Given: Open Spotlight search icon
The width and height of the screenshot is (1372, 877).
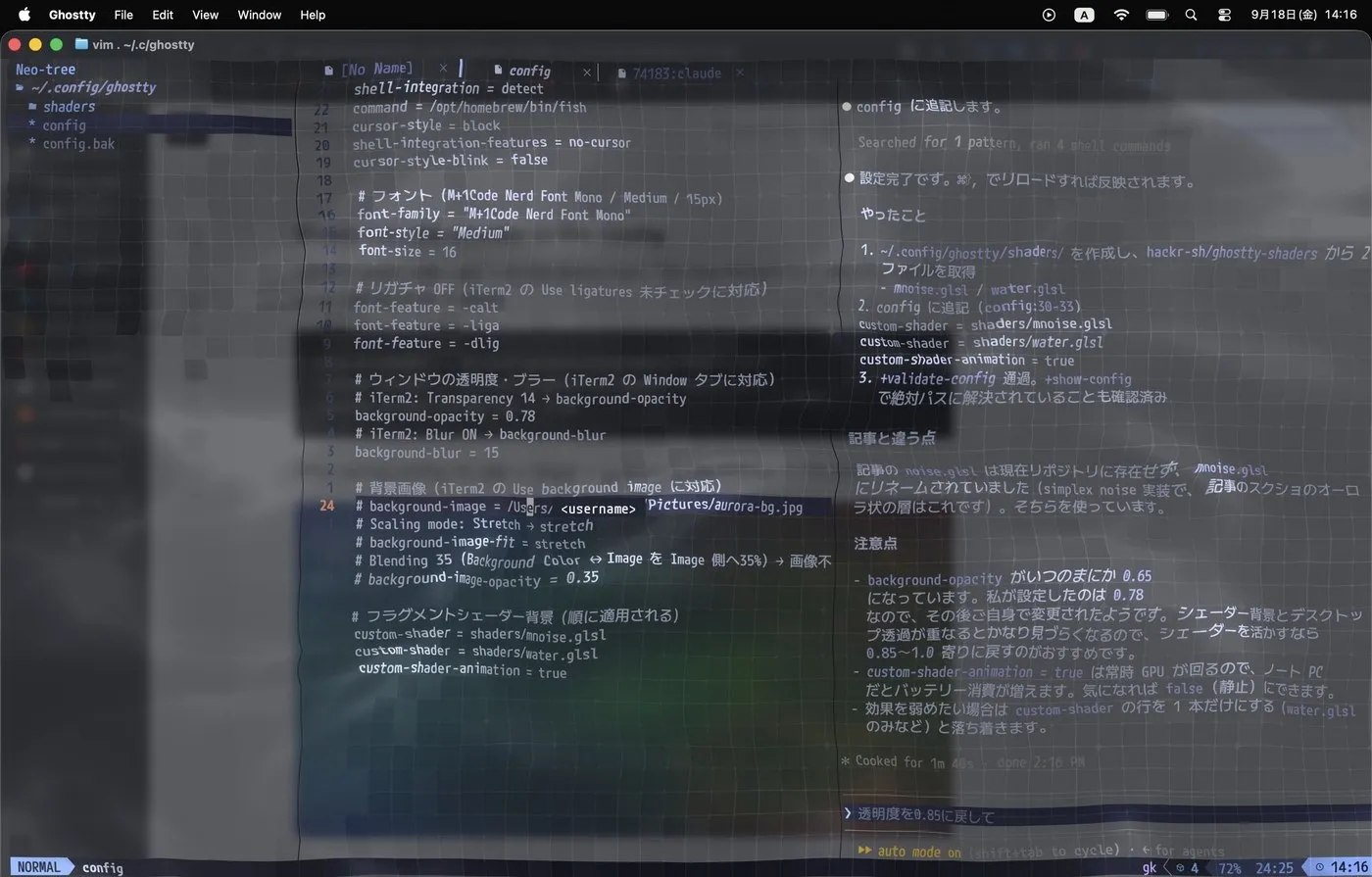Looking at the screenshot, I should [1191, 15].
